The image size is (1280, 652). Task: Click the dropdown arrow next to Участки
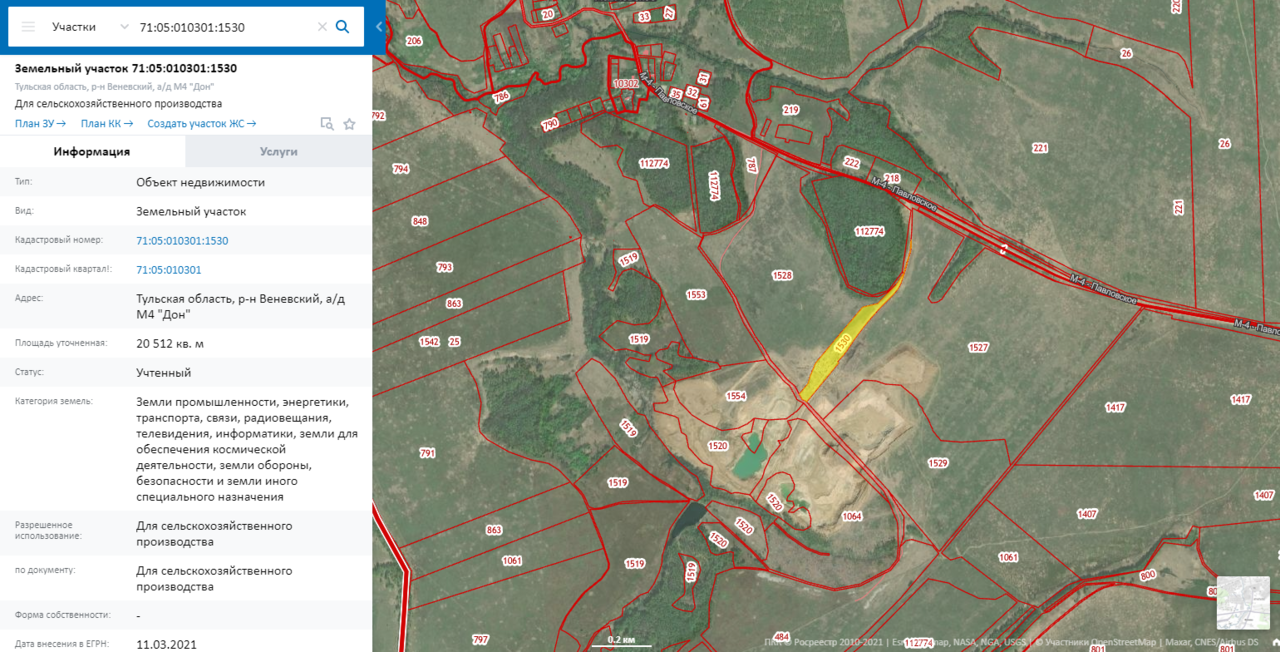[x=123, y=27]
